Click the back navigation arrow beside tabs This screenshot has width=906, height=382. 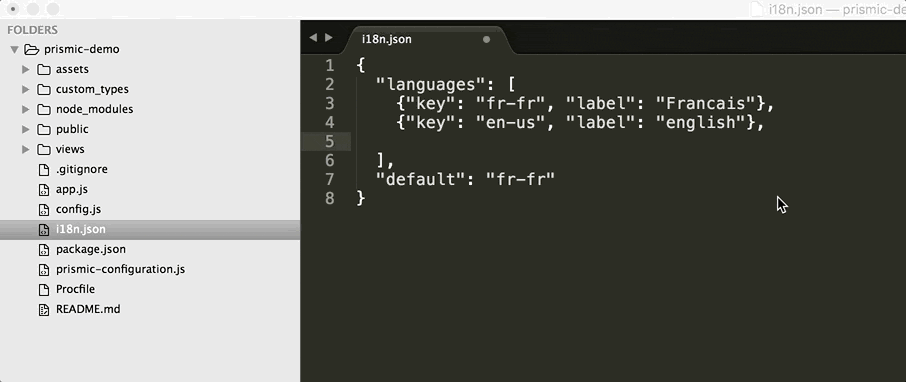coord(313,38)
